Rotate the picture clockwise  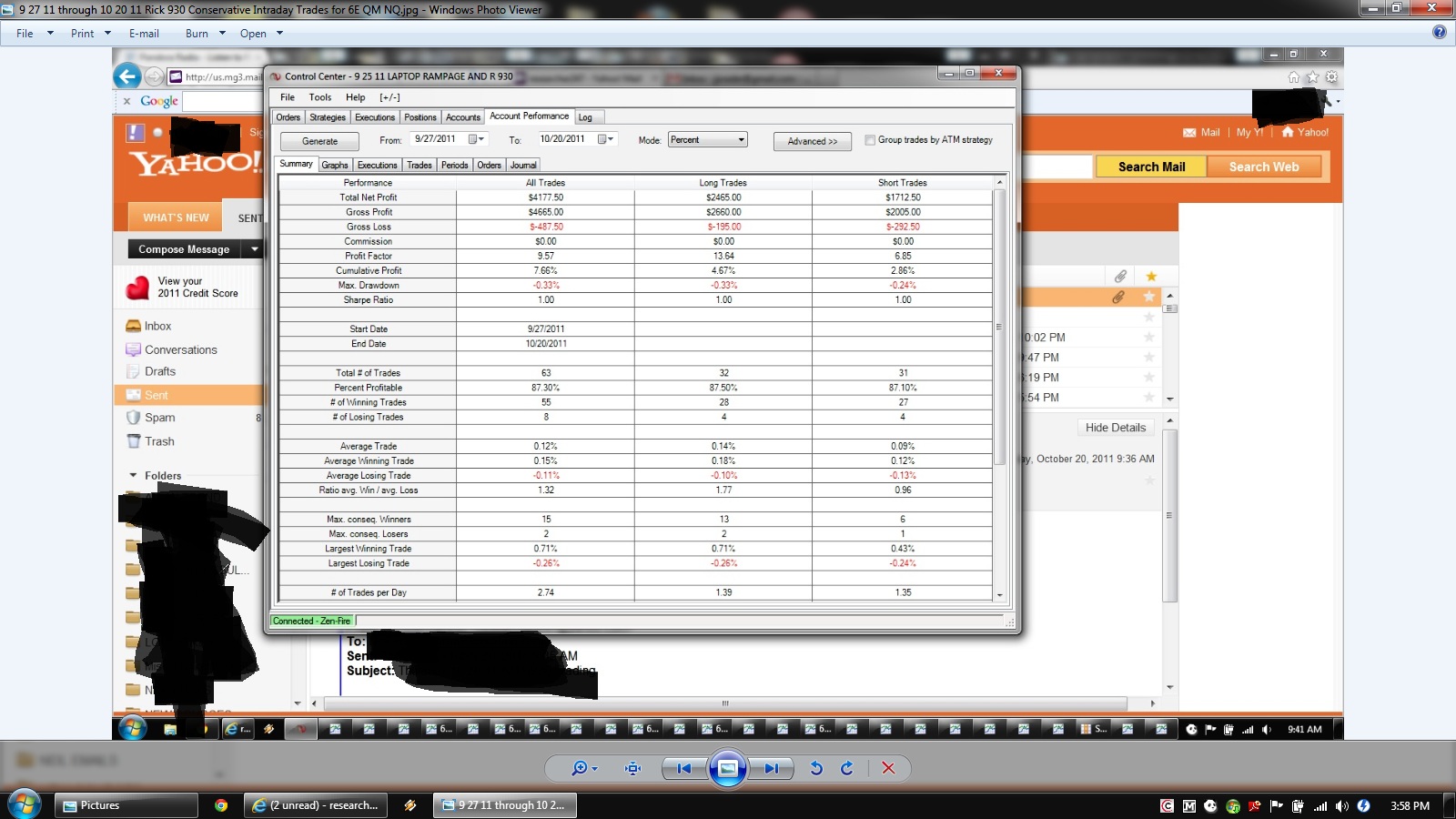(x=847, y=768)
